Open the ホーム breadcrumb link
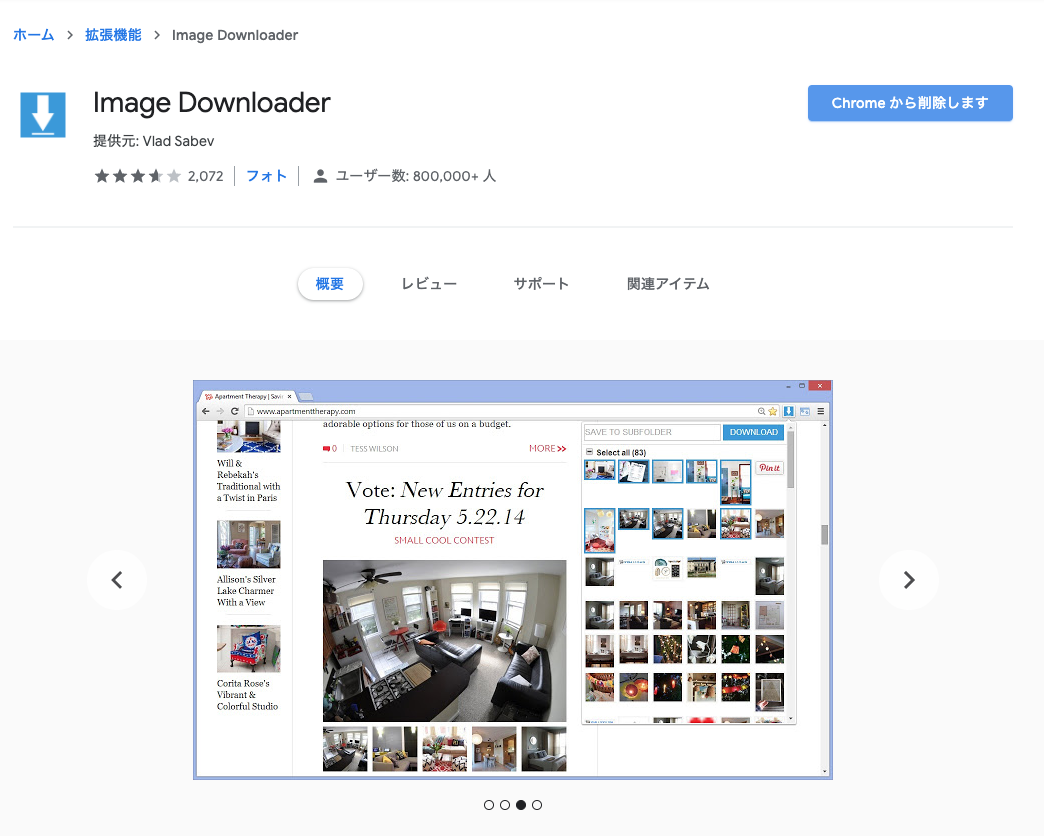This screenshot has width=1044, height=836. [x=33, y=35]
